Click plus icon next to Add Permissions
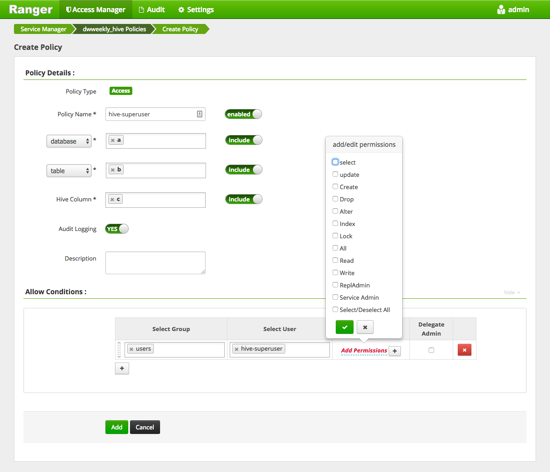The image size is (550, 472). [x=395, y=351]
